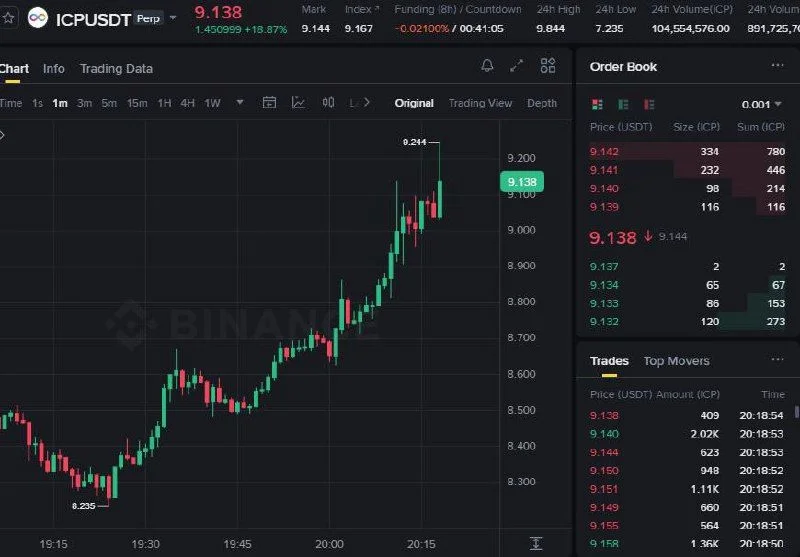The height and width of the screenshot is (557, 800).
Task: Click trades list scrollbar
Action: [x=796, y=411]
